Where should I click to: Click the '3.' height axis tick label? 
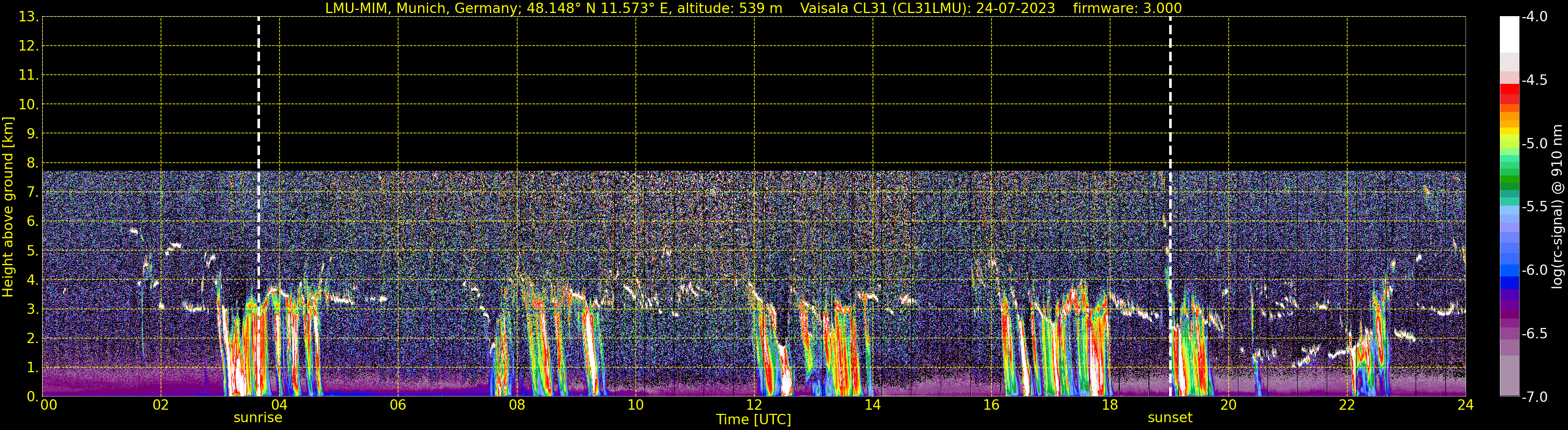tap(33, 309)
